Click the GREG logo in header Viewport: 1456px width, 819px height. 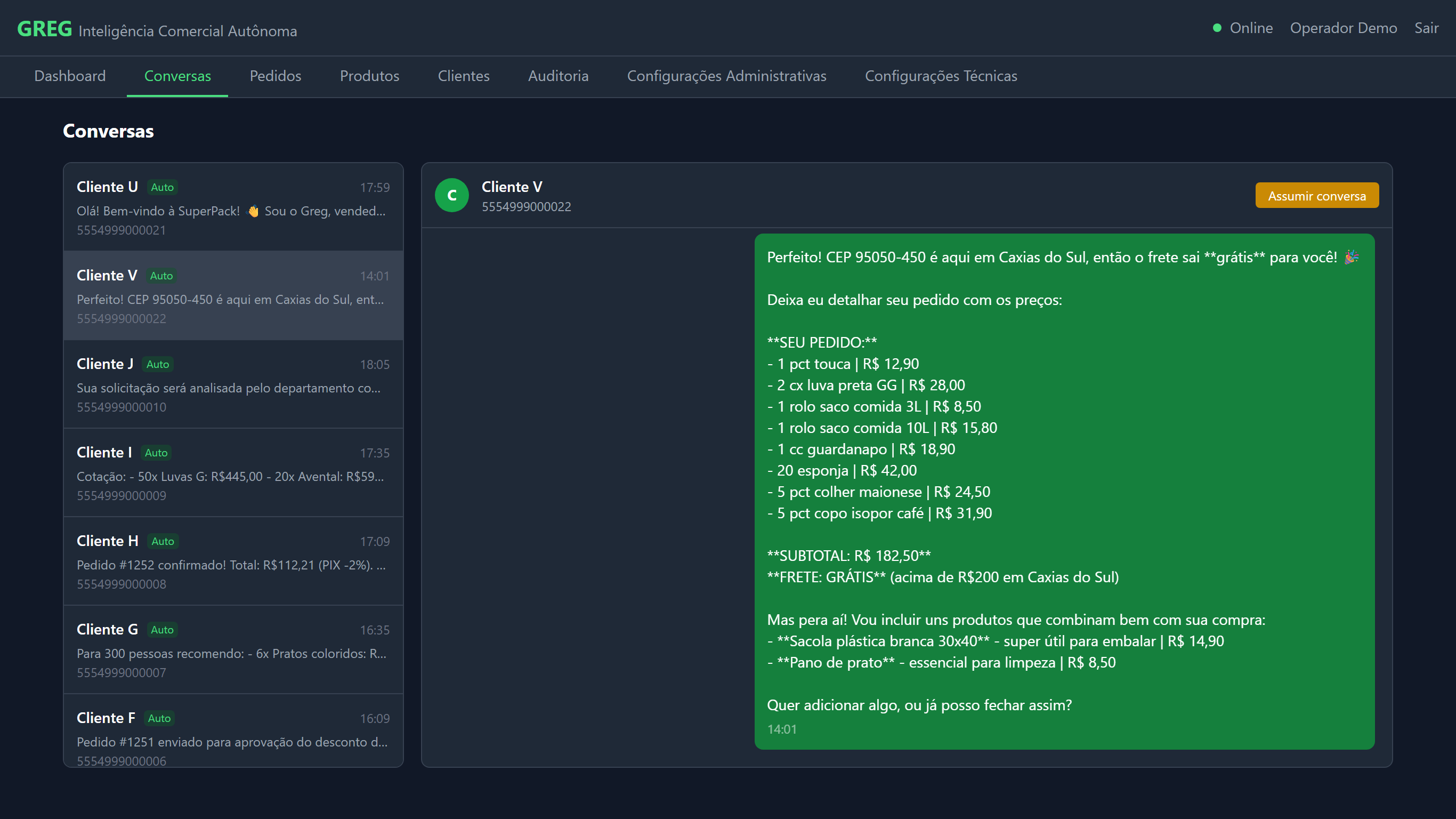[x=44, y=29]
